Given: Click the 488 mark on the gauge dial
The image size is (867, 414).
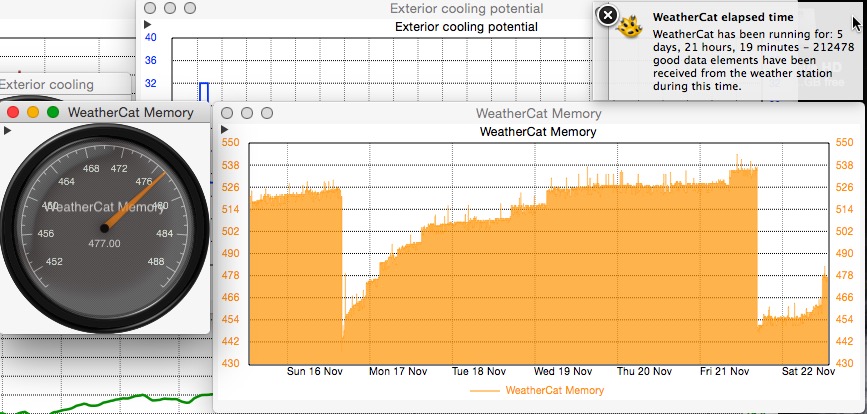Looking at the screenshot, I should click(156, 261).
